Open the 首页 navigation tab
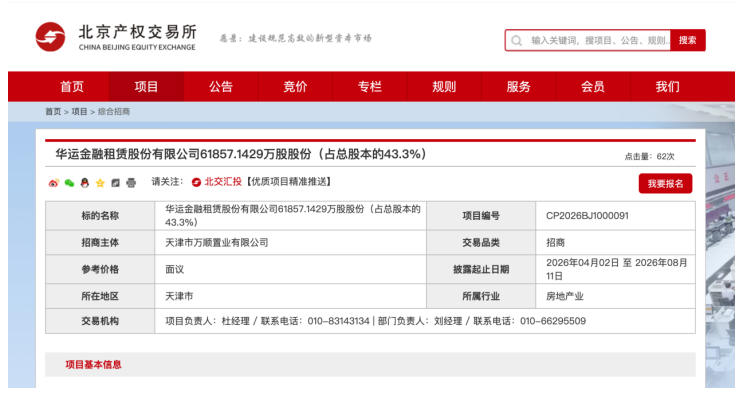Image resolution: width=749 pixels, height=404 pixels. tap(72, 87)
